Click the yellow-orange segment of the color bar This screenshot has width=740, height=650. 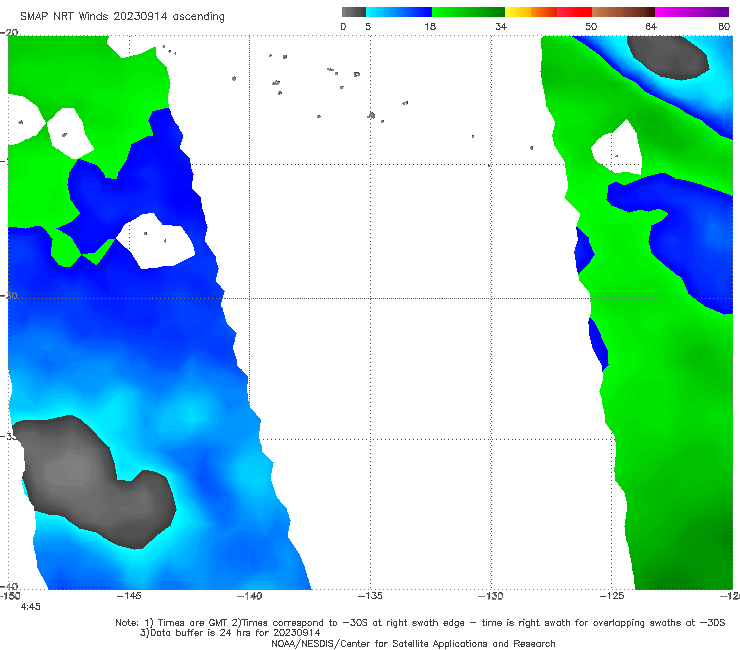531,12
